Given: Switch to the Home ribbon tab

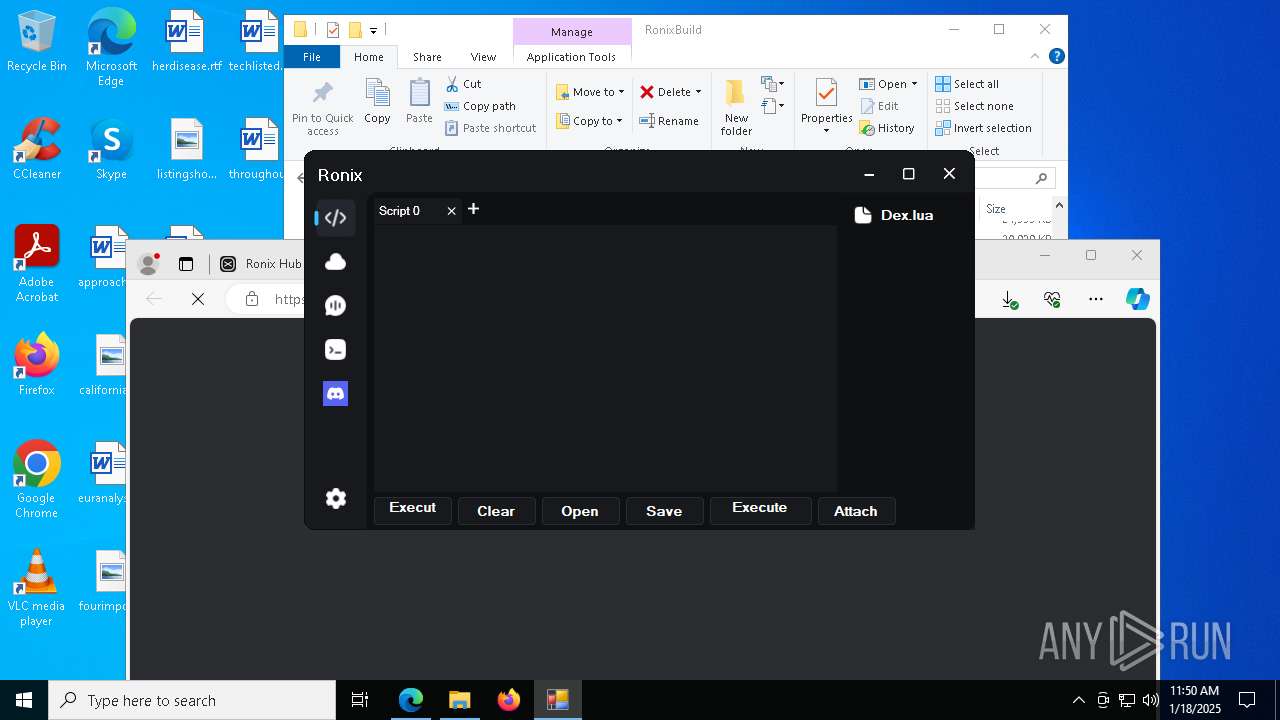Looking at the screenshot, I should pos(368,57).
